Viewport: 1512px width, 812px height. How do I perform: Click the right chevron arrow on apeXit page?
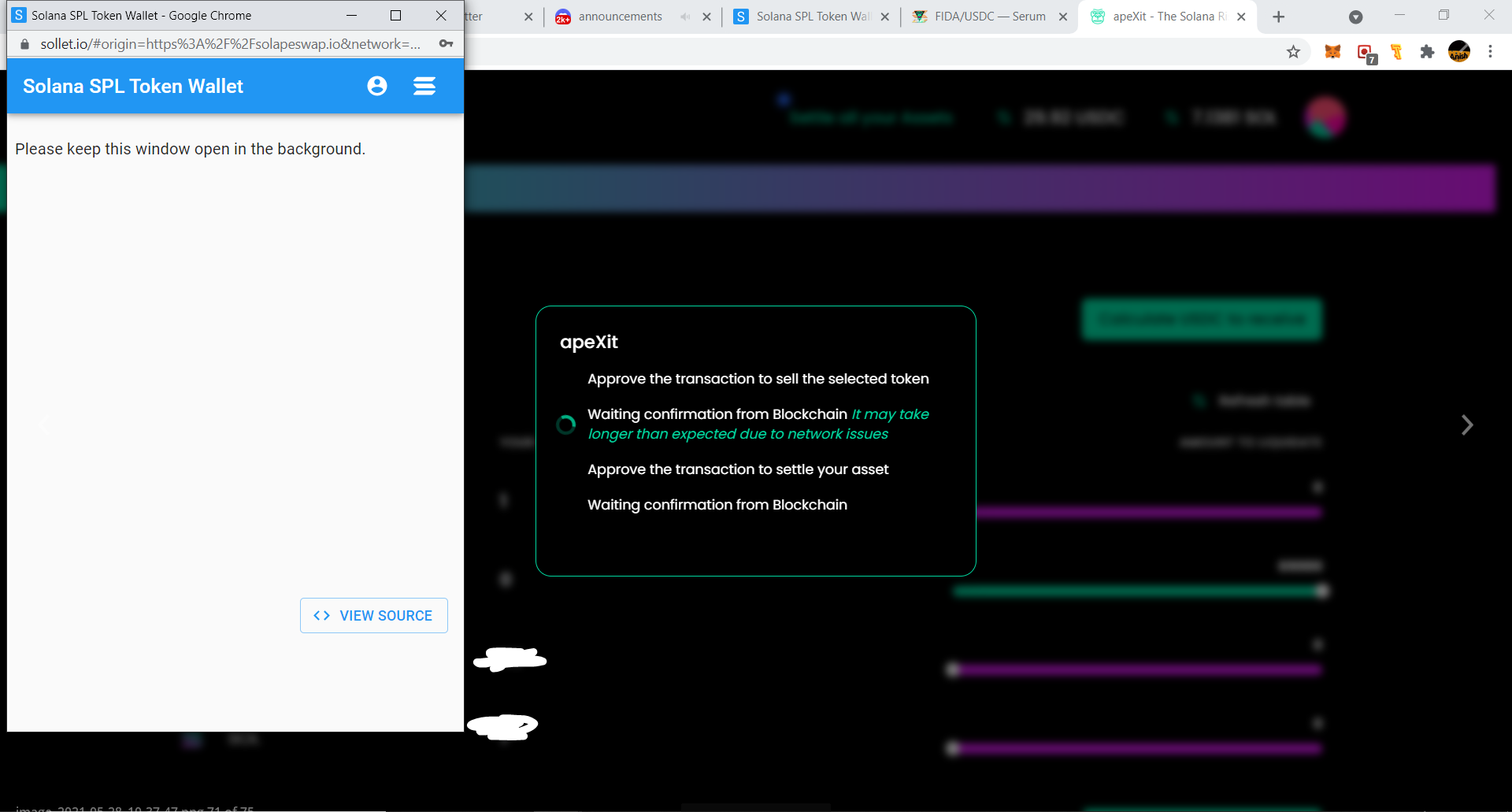pyautogui.click(x=1467, y=425)
